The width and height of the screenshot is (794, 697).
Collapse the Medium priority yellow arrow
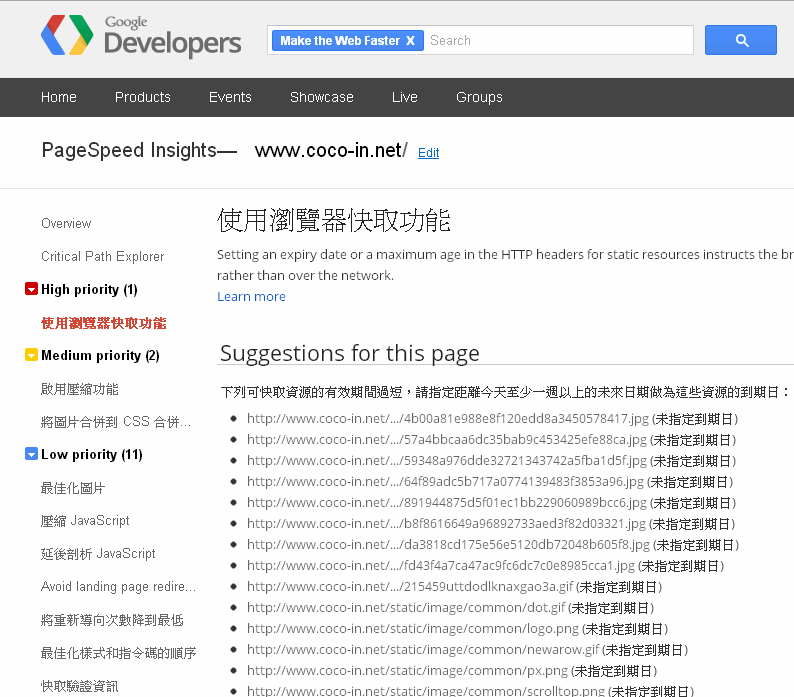[x=31, y=355]
